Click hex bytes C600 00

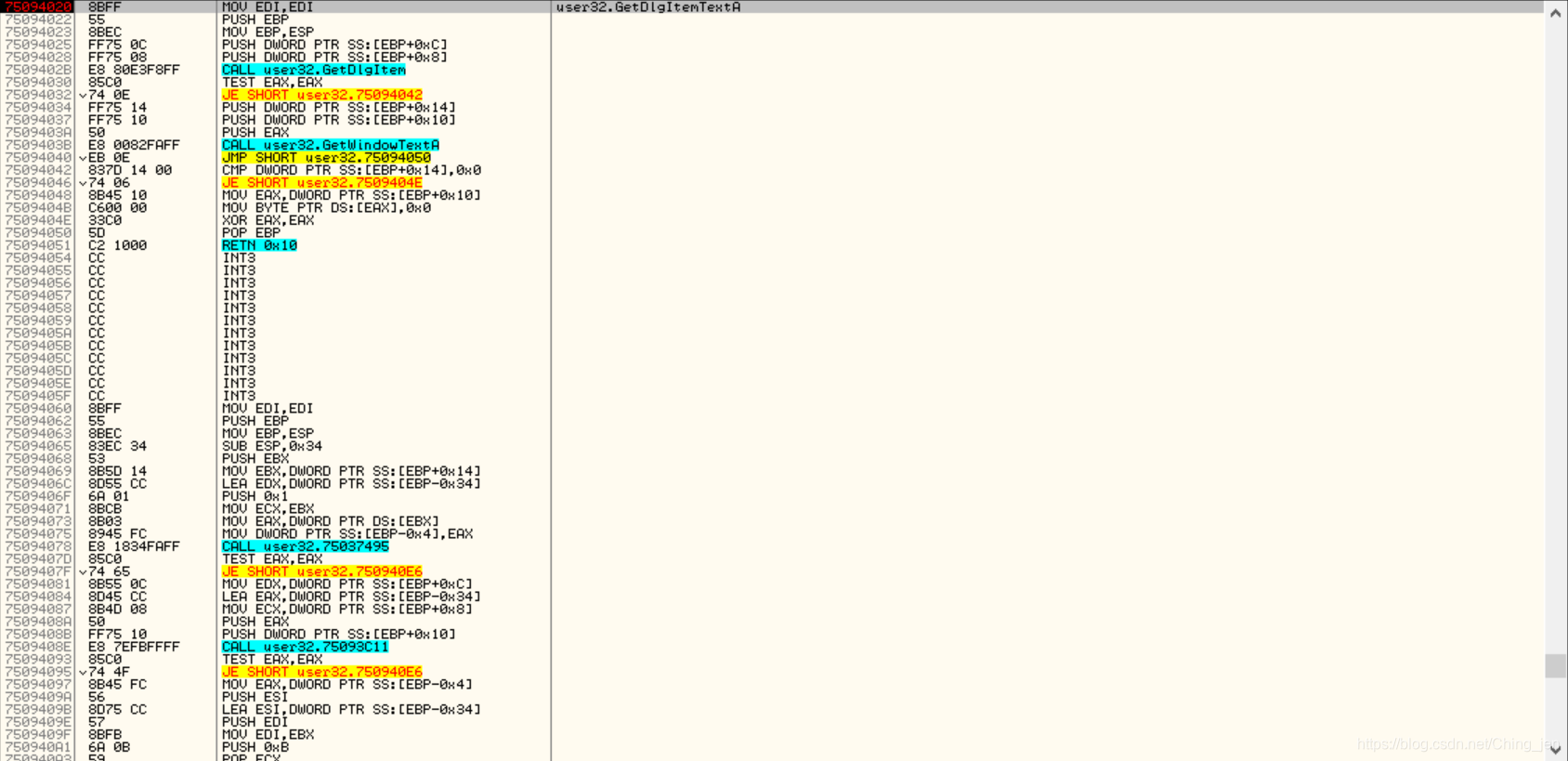coord(117,208)
